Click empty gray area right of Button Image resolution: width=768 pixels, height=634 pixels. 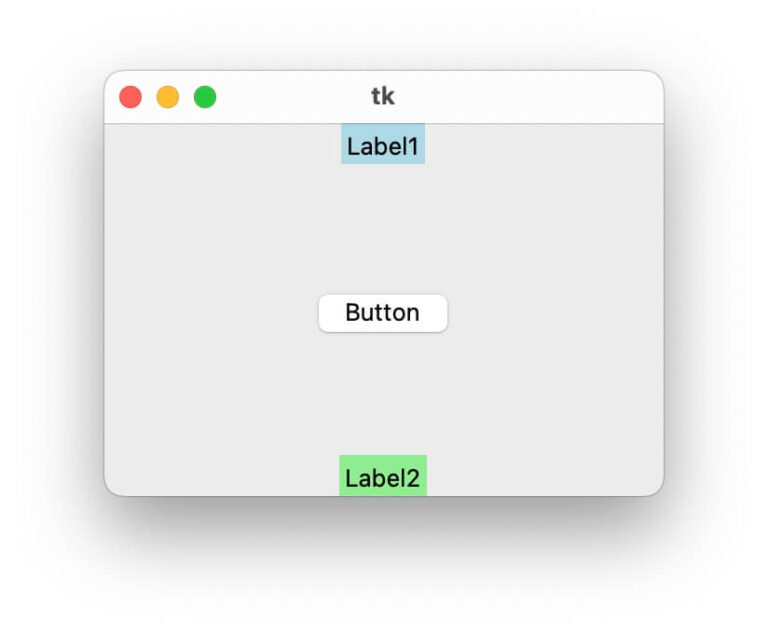point(555,313)
